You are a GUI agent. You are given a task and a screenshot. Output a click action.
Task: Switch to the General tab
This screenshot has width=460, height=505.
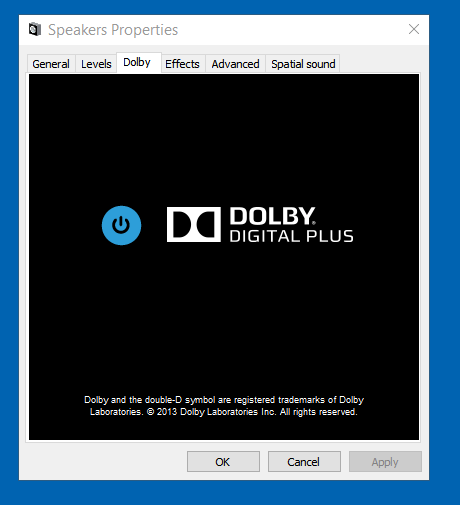coord(51,64)
